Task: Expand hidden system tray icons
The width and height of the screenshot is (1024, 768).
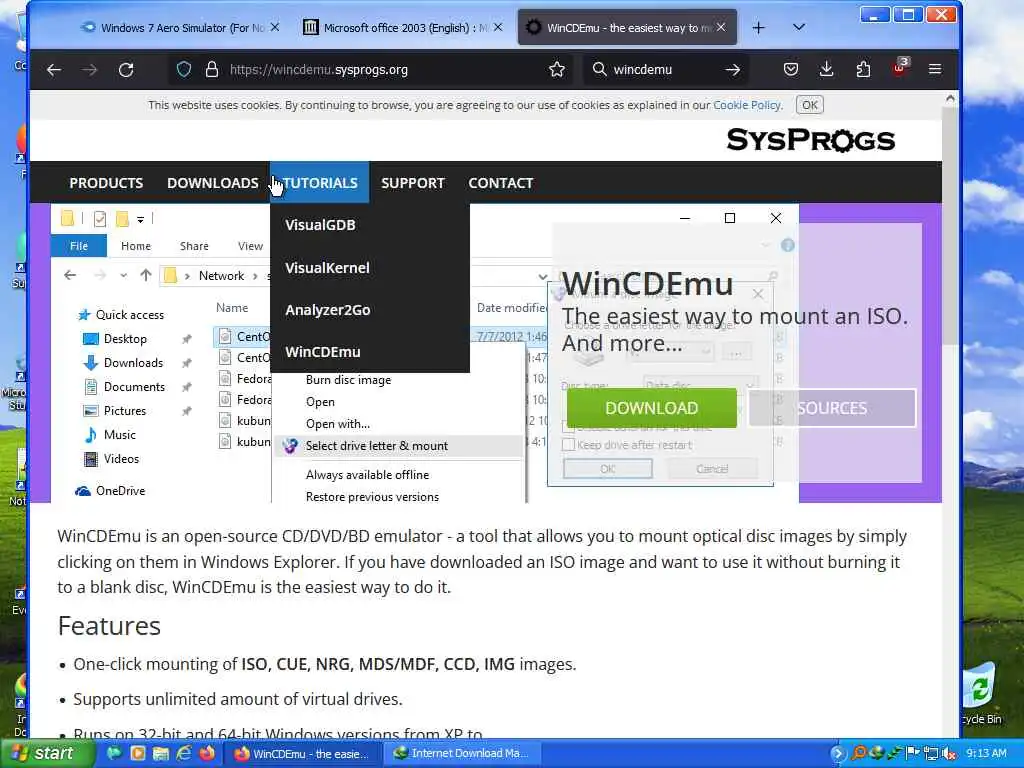Action: (838, 754)
